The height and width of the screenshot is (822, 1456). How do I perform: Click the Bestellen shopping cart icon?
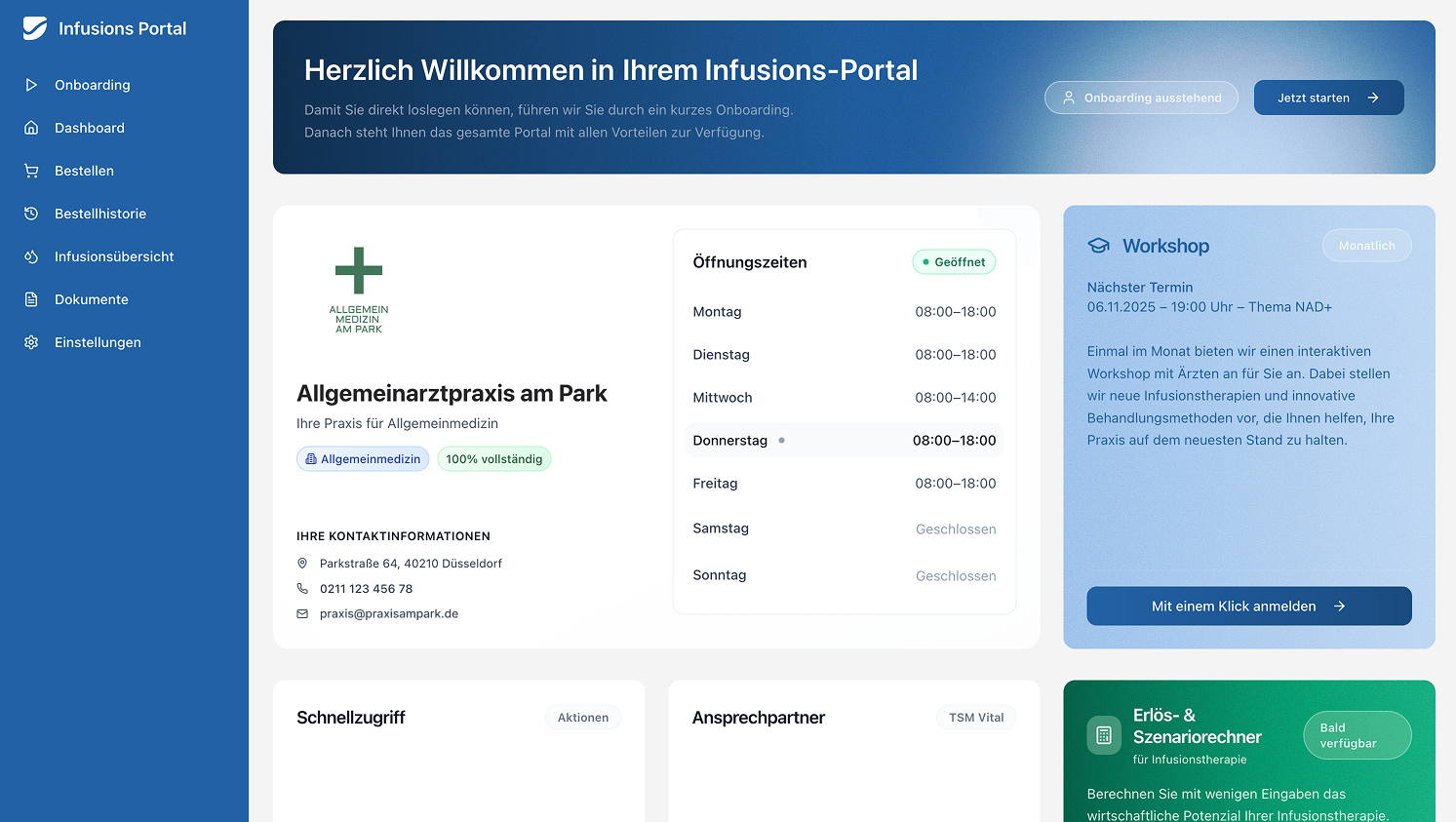click(30, 171)
